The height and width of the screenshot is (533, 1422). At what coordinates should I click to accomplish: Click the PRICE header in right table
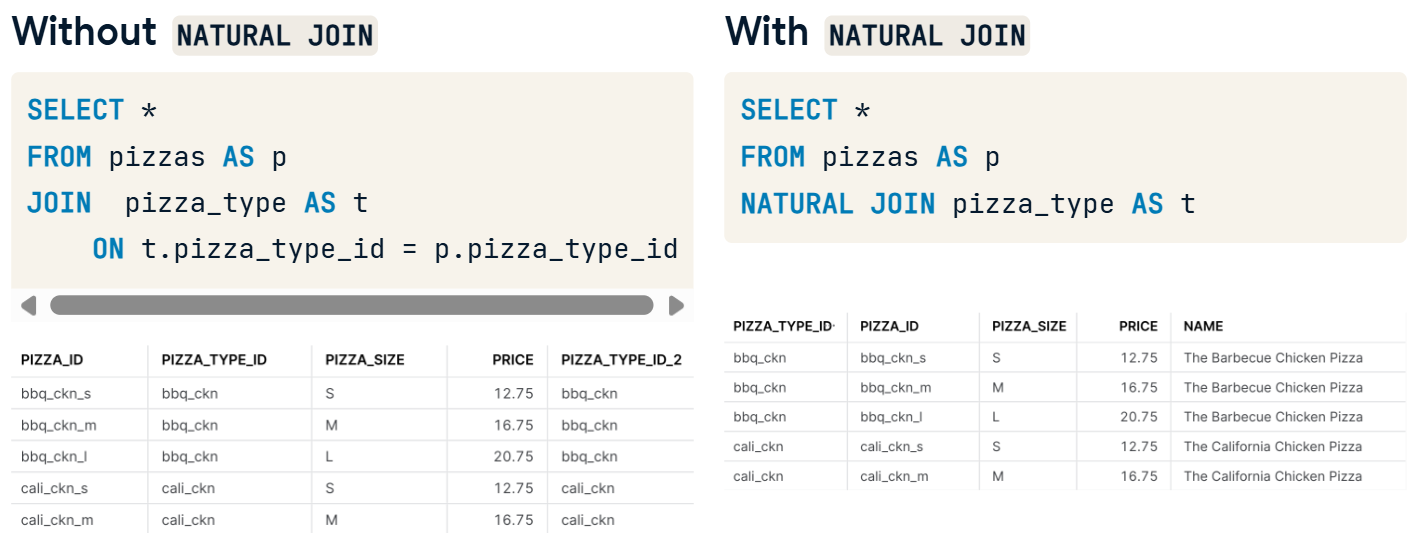coord(1138,326)
